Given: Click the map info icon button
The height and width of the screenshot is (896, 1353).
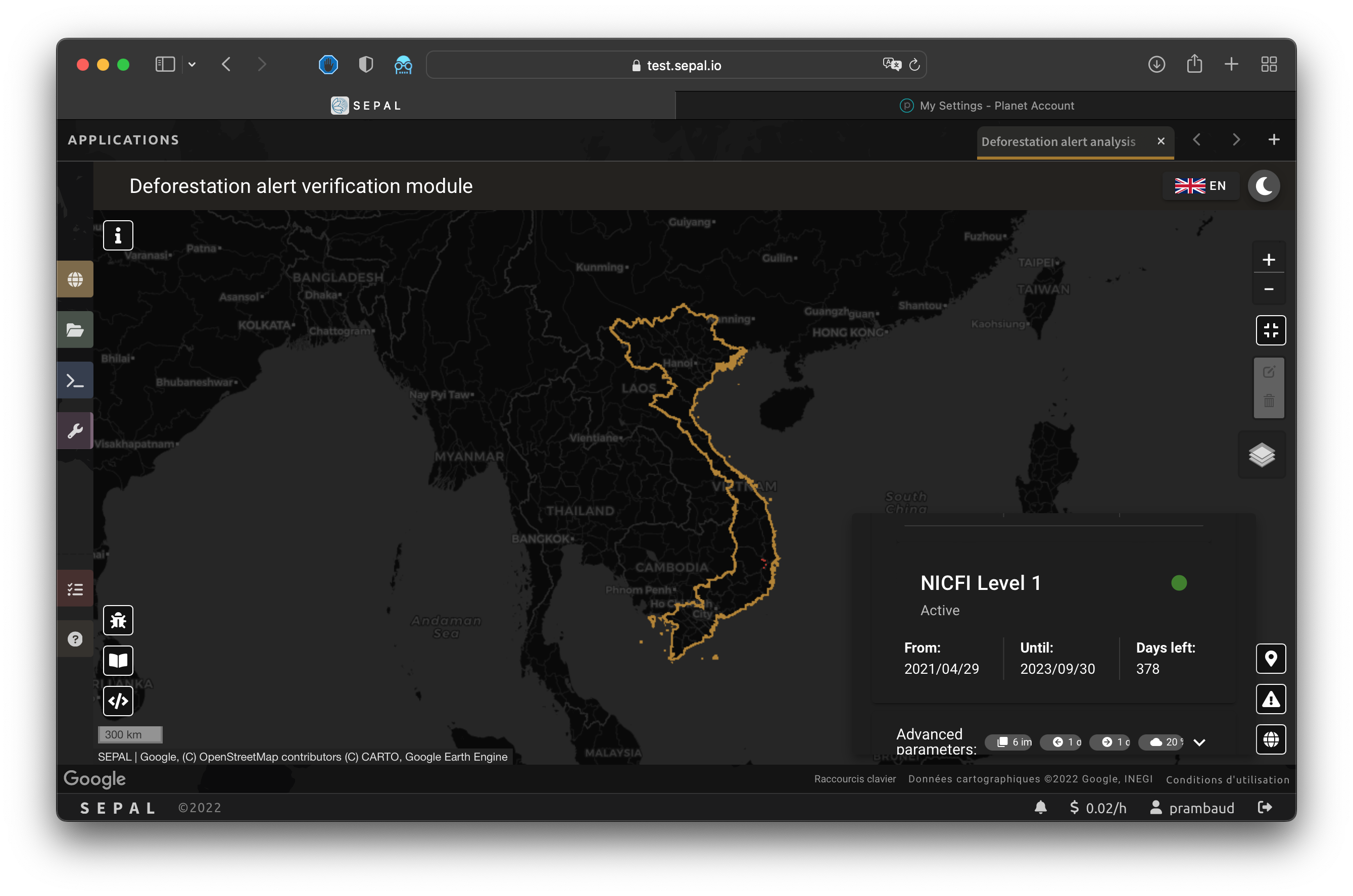Looking at the screenshot, I should 118,235.
